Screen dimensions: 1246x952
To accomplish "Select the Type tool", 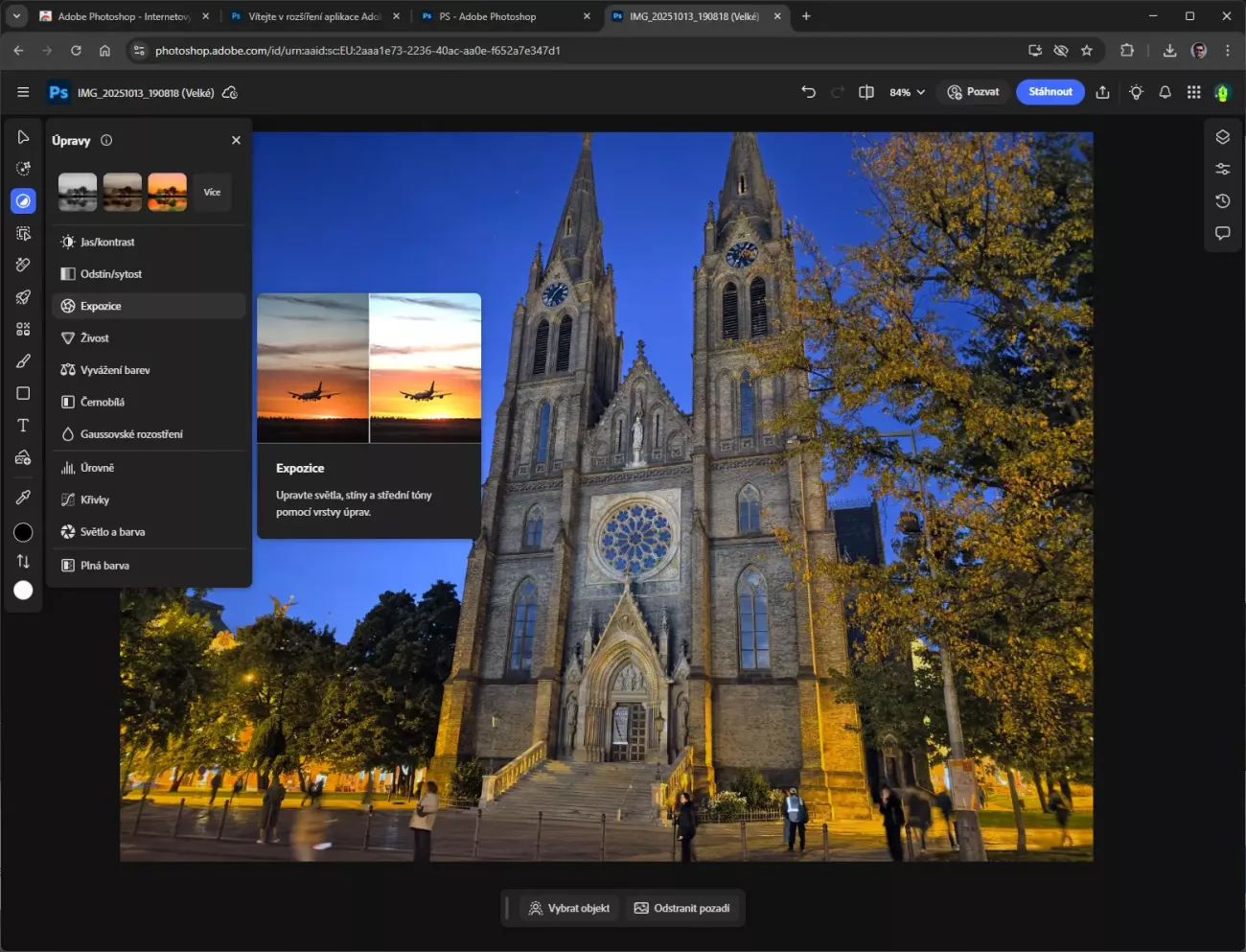I will point(23,426).
